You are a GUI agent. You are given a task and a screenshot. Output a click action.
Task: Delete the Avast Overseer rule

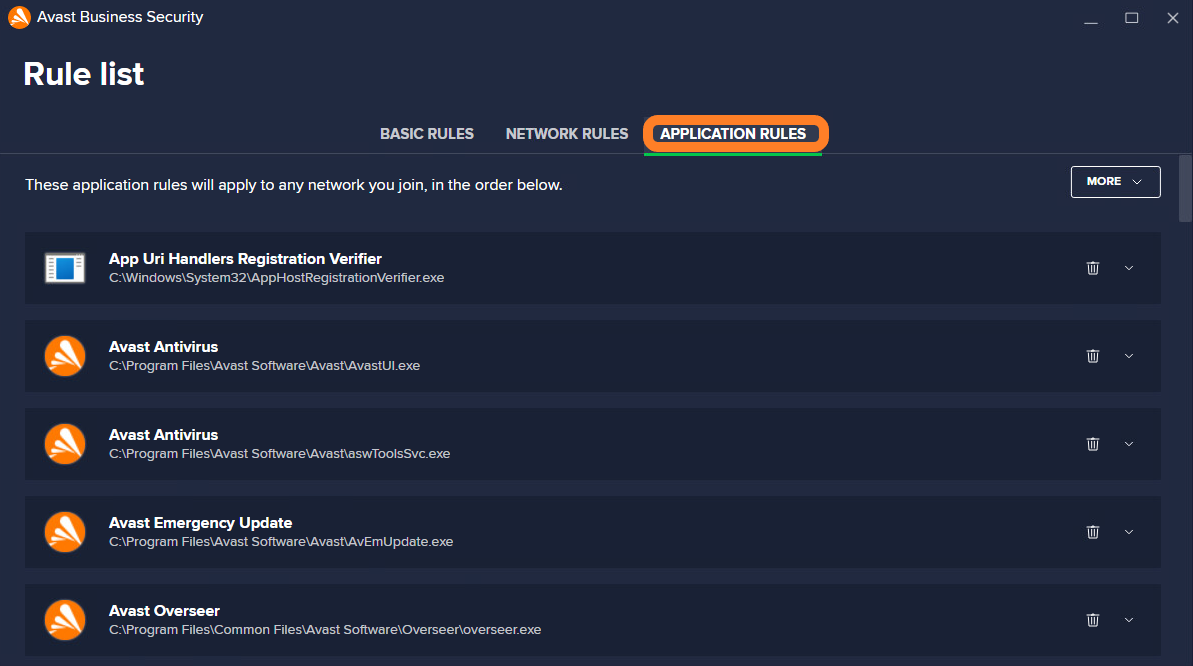1093,620
